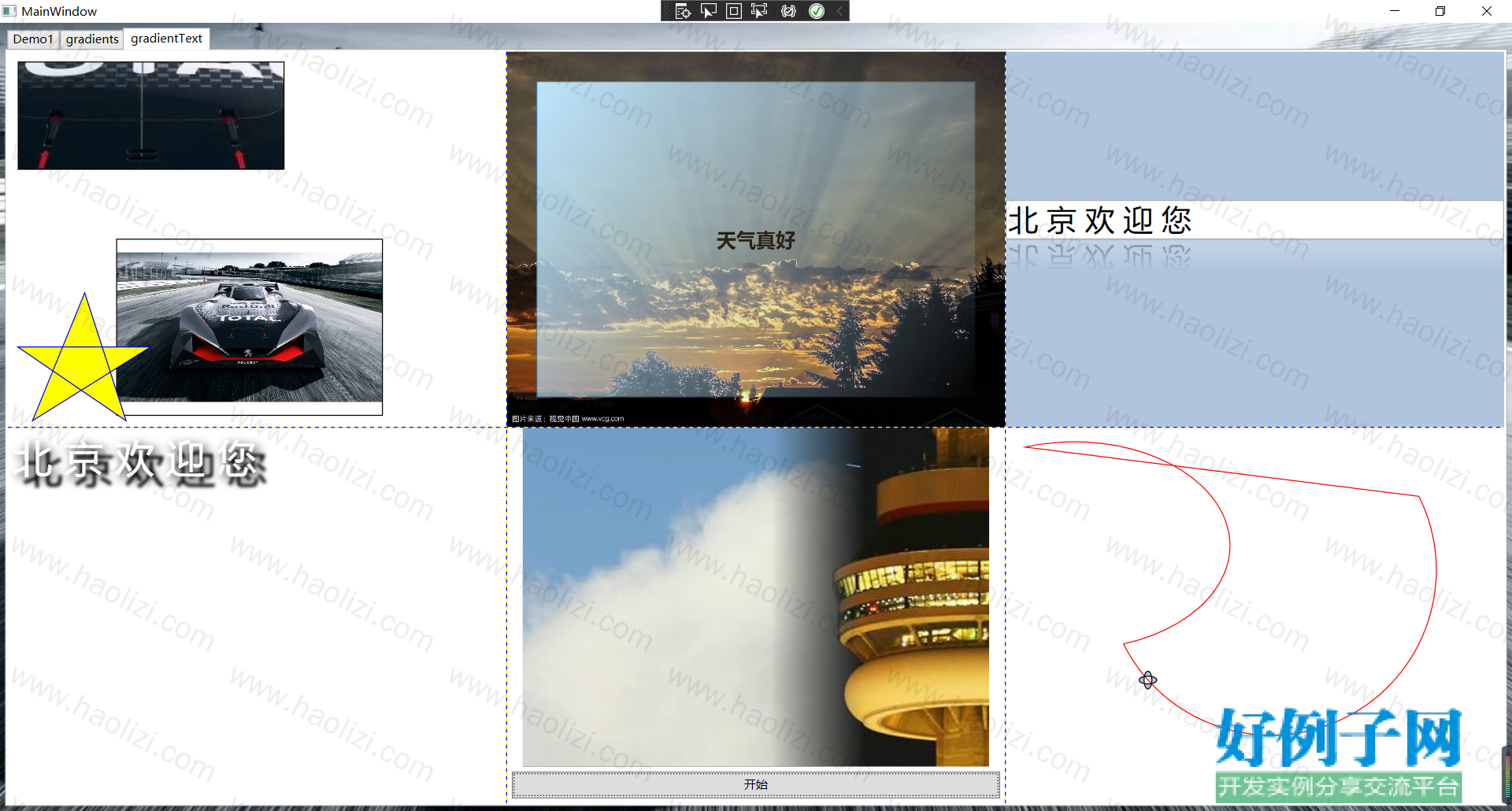Toggle Hot Reload braces-checkmark icon
The image size is (1512, 811).
pyautogui.click(x=788, y=11)
